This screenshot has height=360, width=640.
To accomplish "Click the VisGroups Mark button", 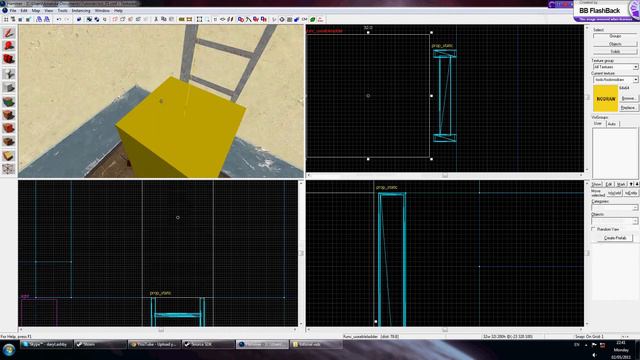I will pos(621,184).
